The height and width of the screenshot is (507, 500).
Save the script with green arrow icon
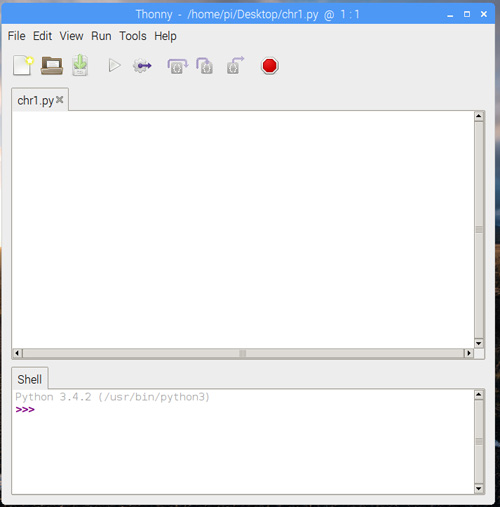click(x=80, y=65)
